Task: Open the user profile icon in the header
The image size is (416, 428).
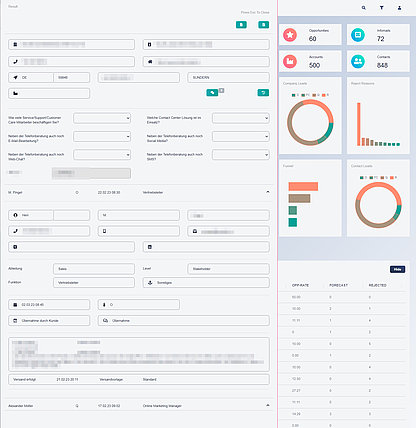Action: tap(399, 8)
